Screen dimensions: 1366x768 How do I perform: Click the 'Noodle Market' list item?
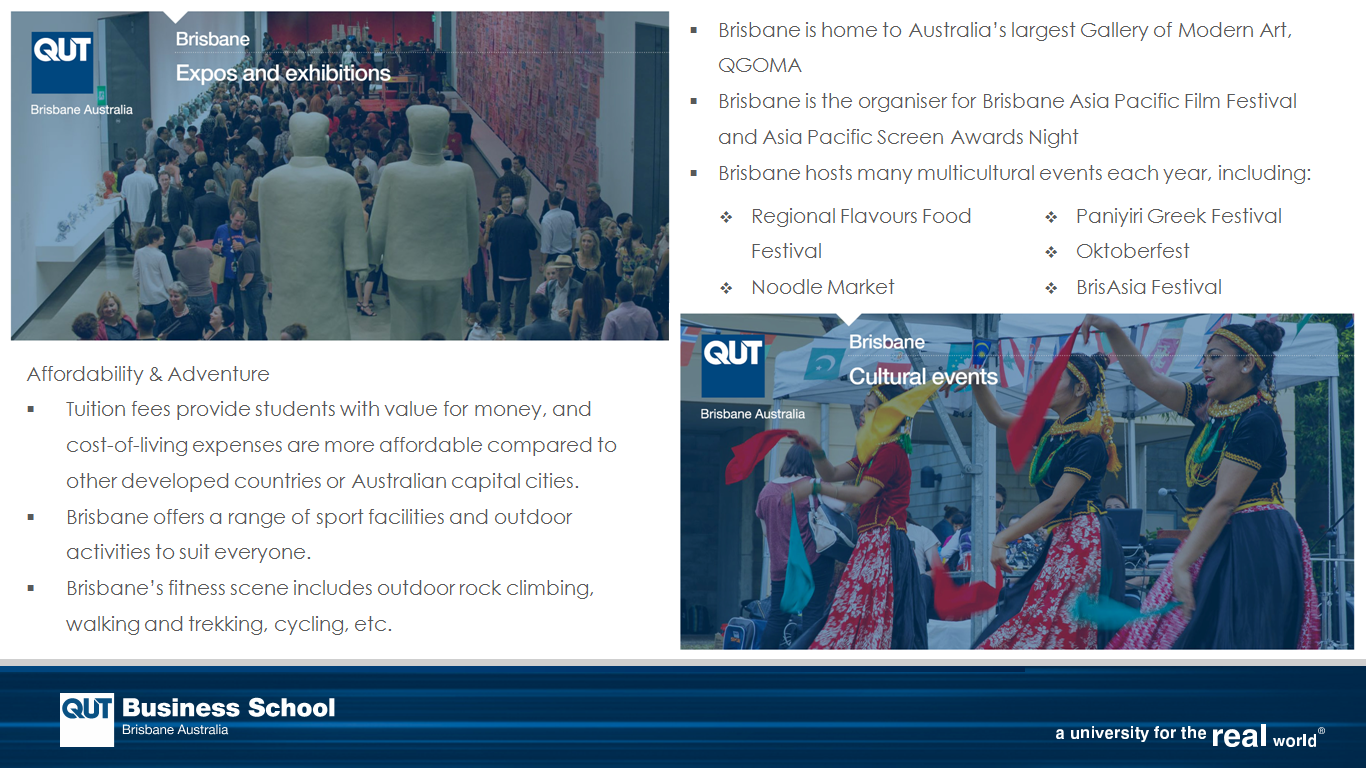(x=822, y=287)
